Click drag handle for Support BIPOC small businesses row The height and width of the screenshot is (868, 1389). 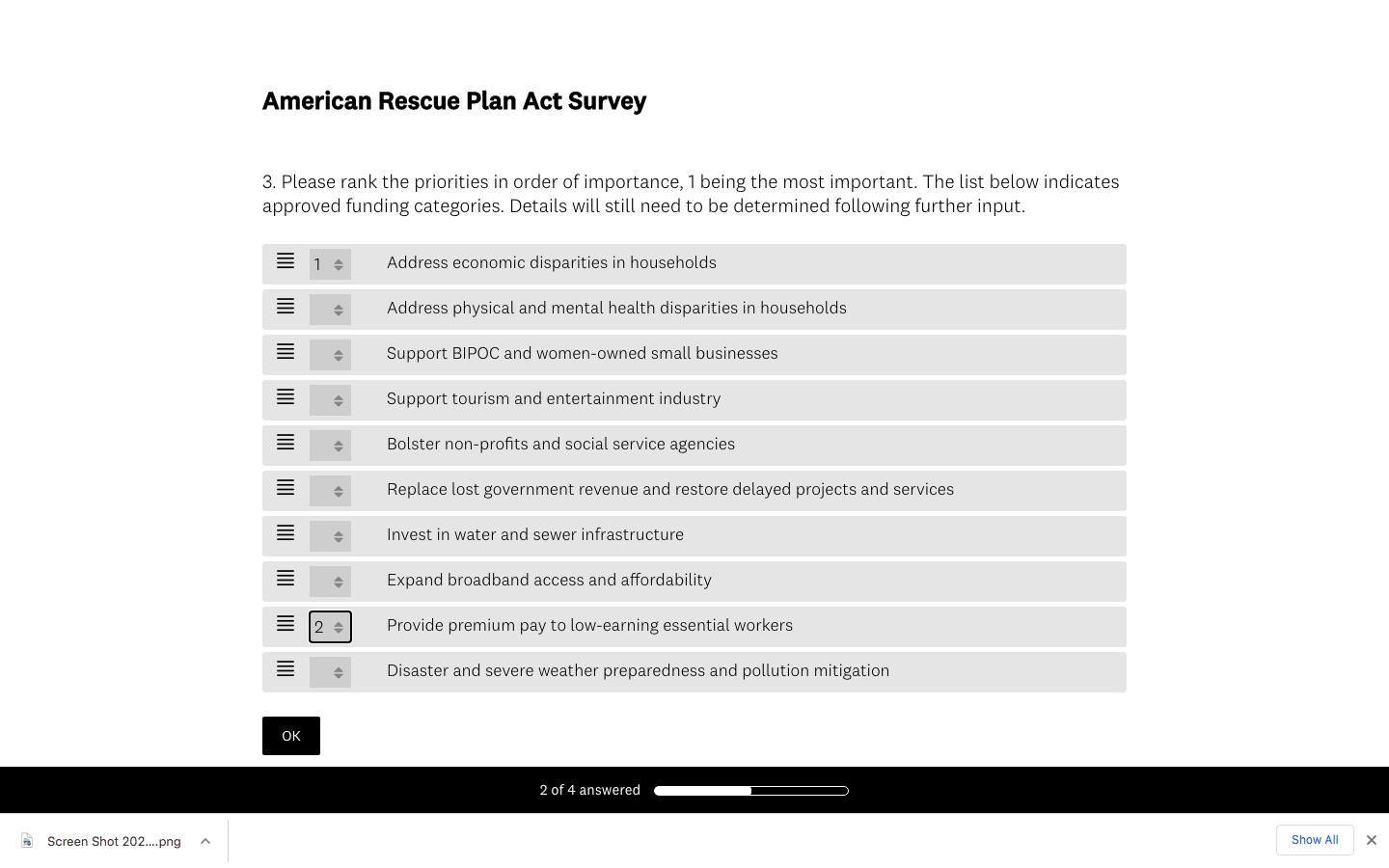pos(286,352)
